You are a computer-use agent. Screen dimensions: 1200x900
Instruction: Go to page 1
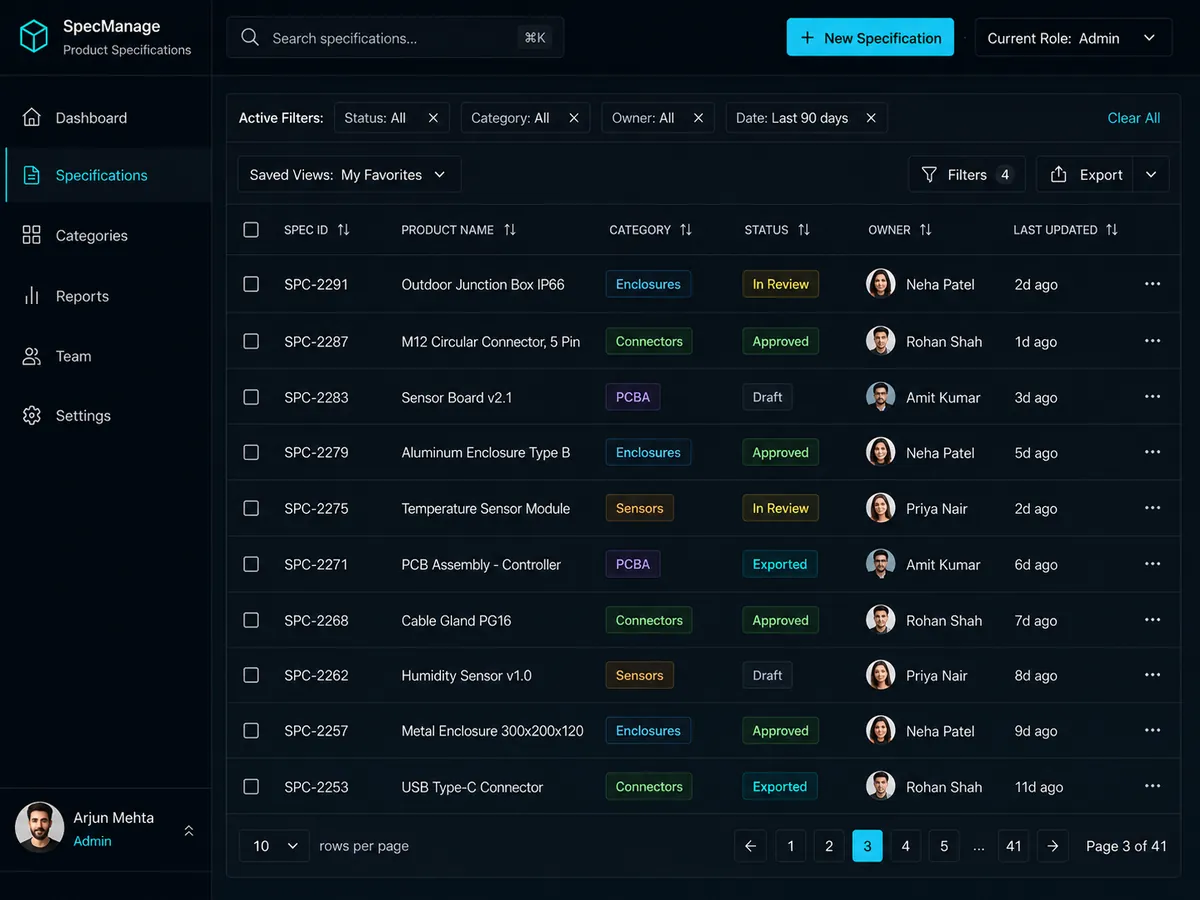coord(790,846)
